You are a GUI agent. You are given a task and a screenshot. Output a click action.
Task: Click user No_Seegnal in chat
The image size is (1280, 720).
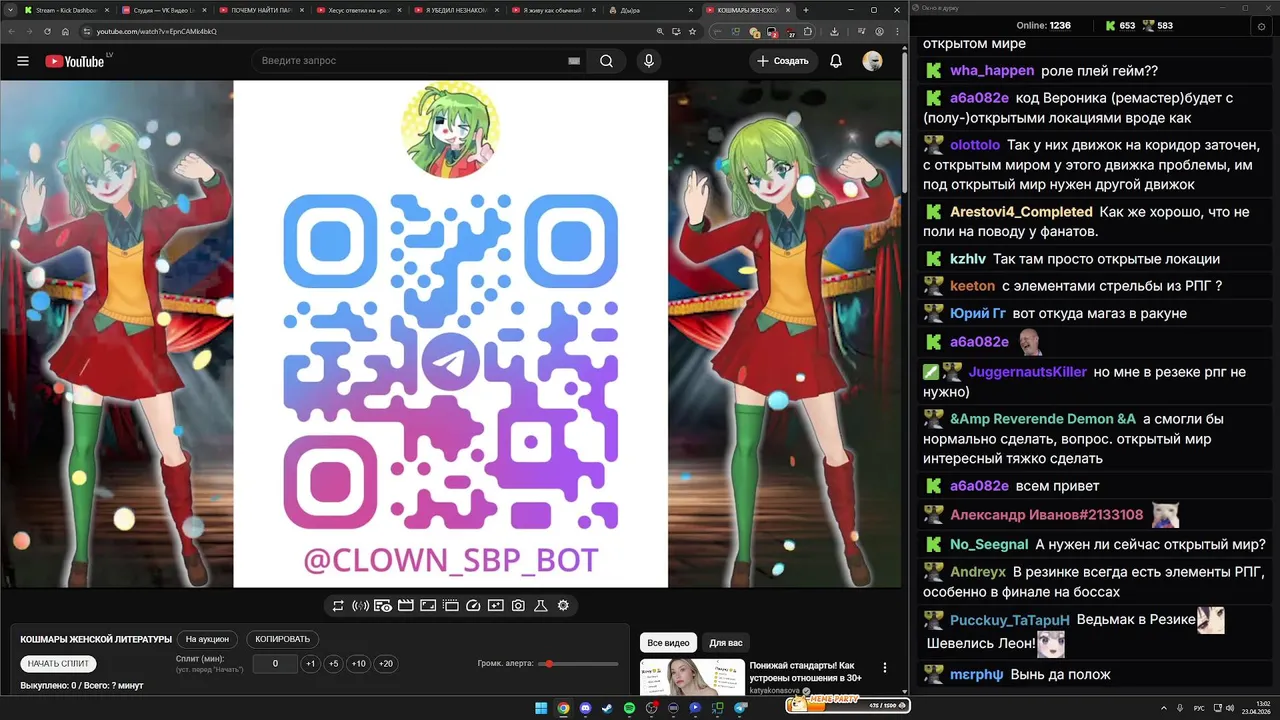(989, 545)
